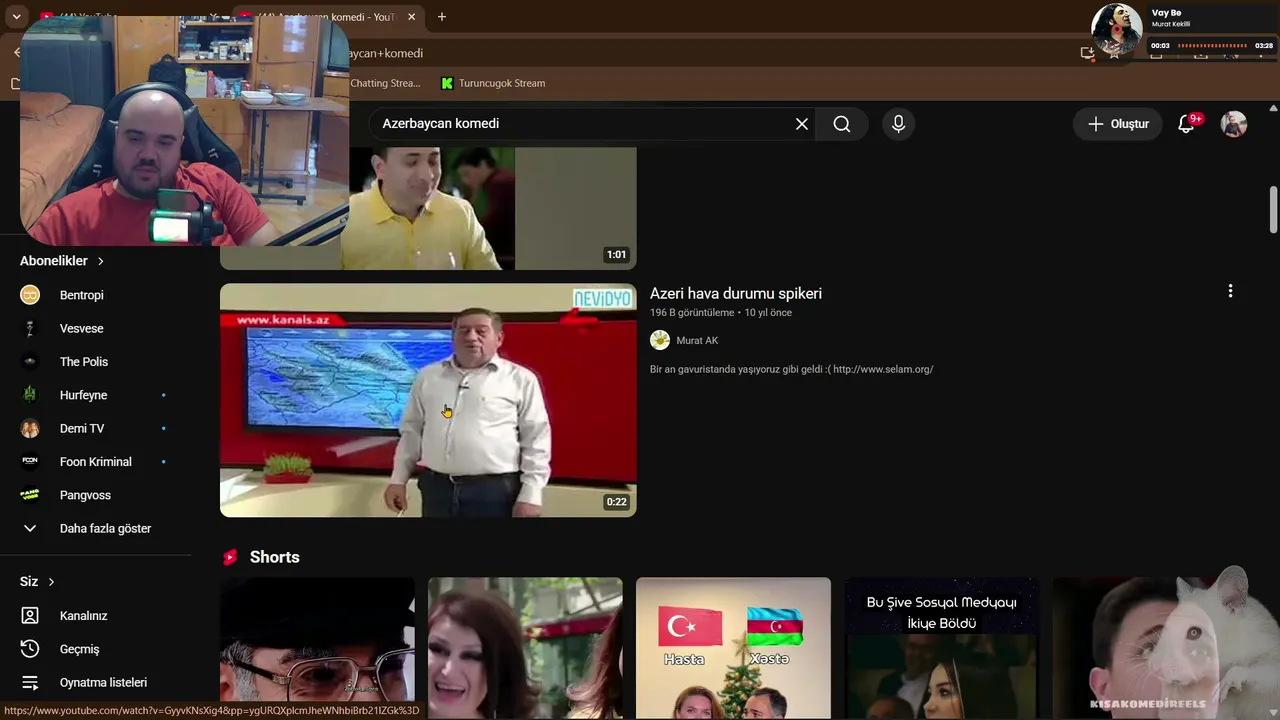Open the Azeri hava durumu spikeri thumbnail
Screen dimensions: 1280x720
[x=428, y=400]
